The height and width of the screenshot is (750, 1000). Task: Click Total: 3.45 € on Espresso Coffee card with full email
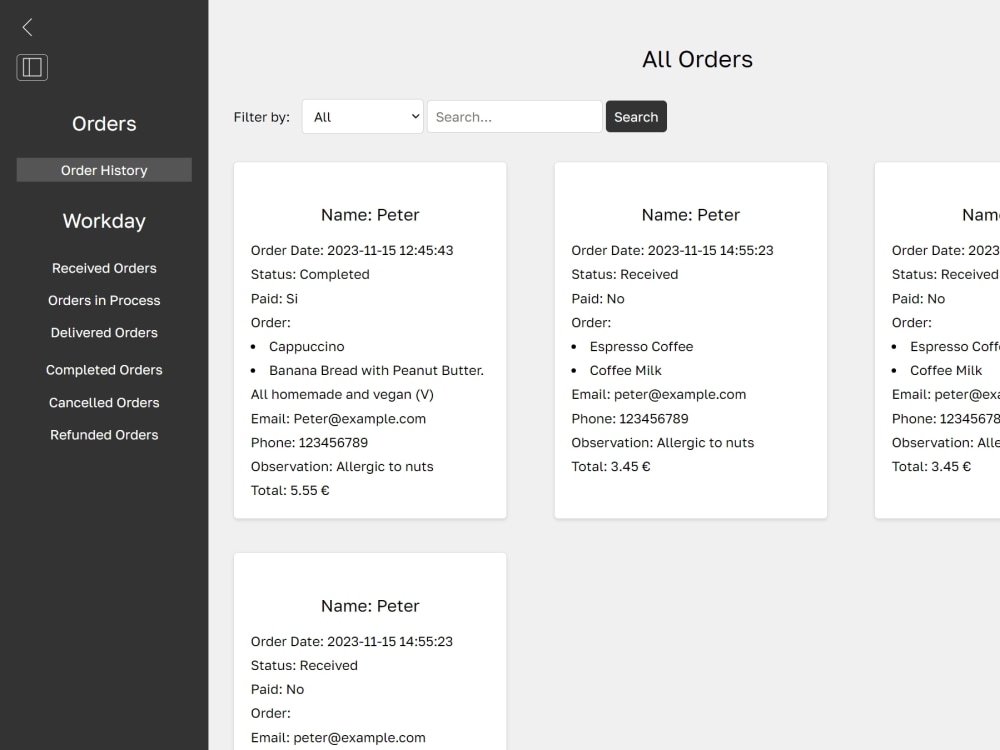pos(611,467)
